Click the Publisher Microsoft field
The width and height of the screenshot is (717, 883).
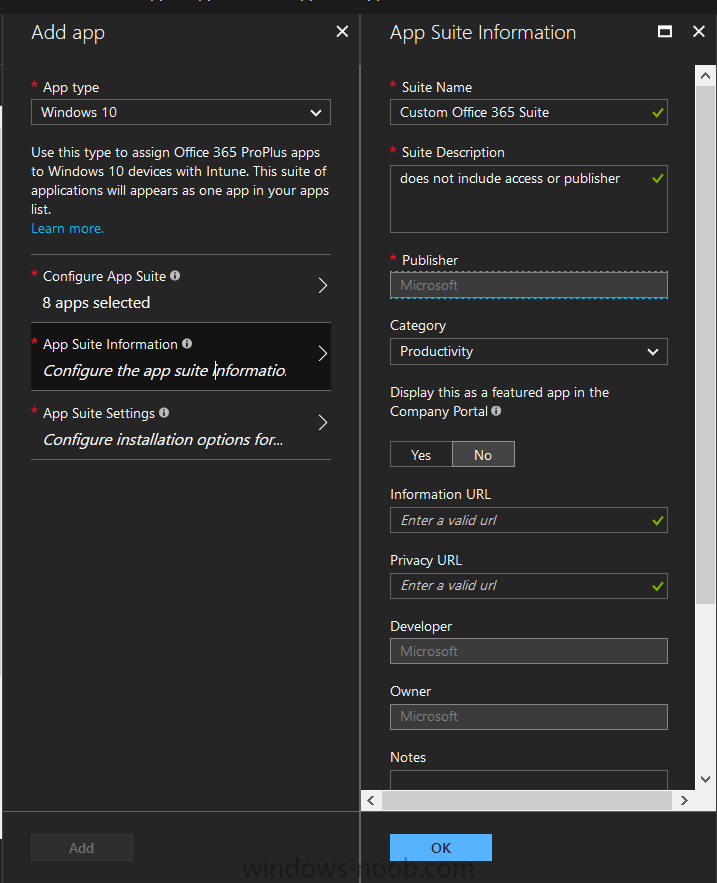click(528, 285)
